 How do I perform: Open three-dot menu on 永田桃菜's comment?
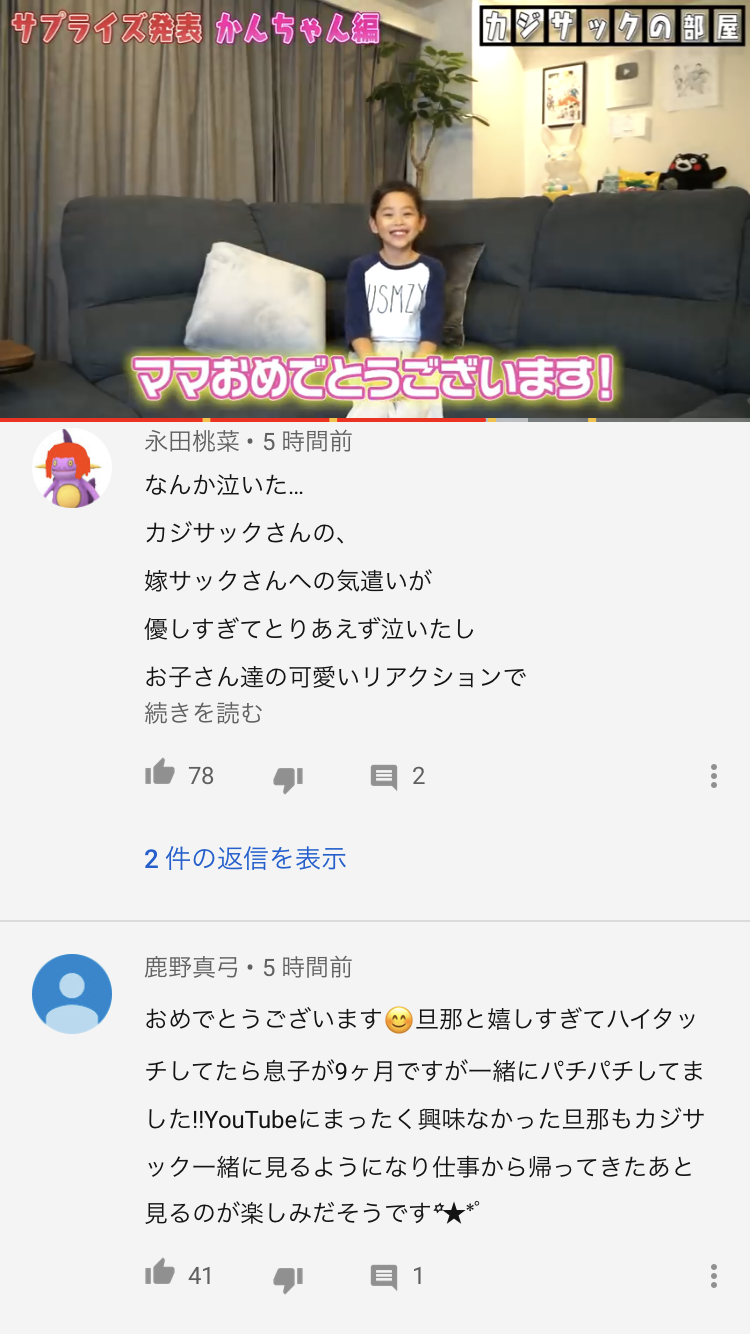(713, 776)
